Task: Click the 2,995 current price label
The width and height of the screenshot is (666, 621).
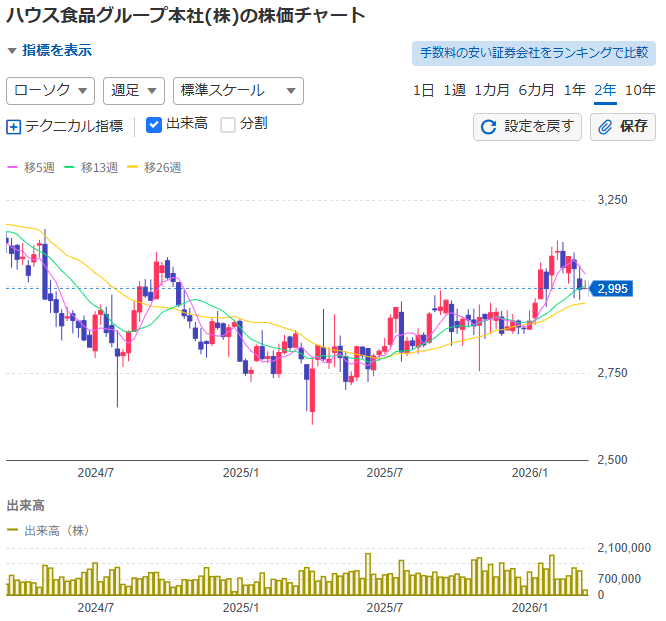Action: tap(610, 289)
